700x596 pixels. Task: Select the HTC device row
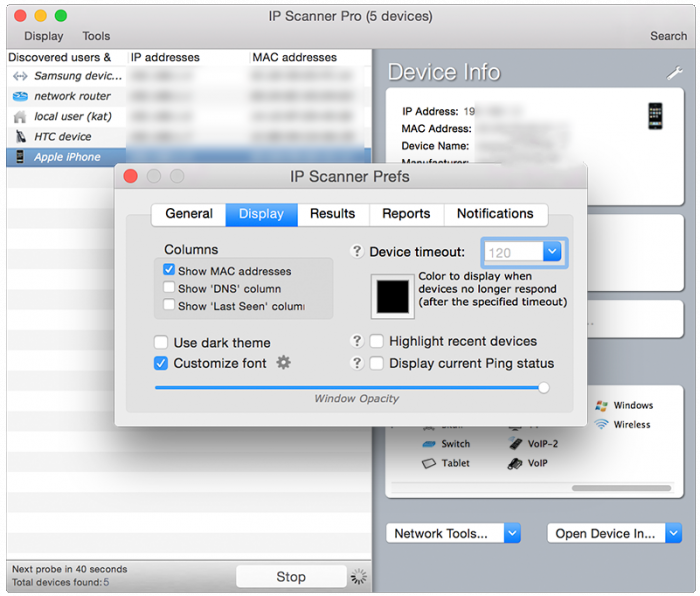62,137
